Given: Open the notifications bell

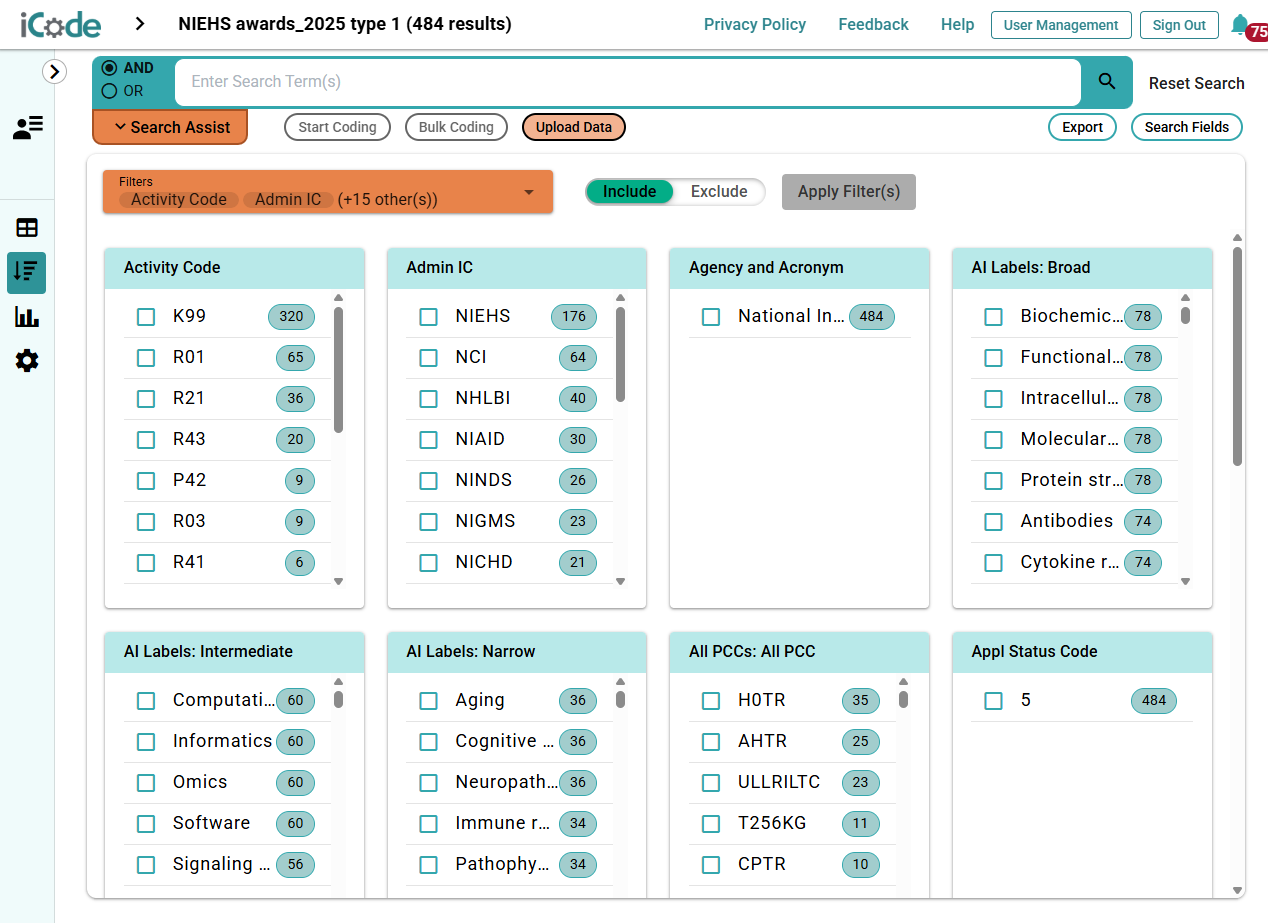Looking at the screenshot, I should pos(1240,24).
